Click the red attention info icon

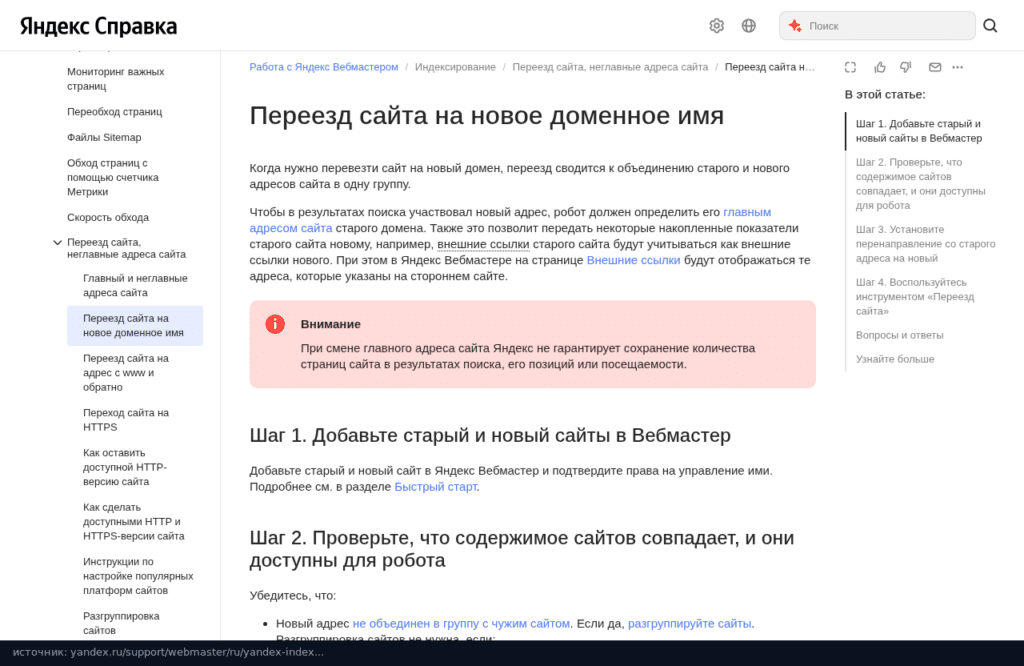point(275,324)
